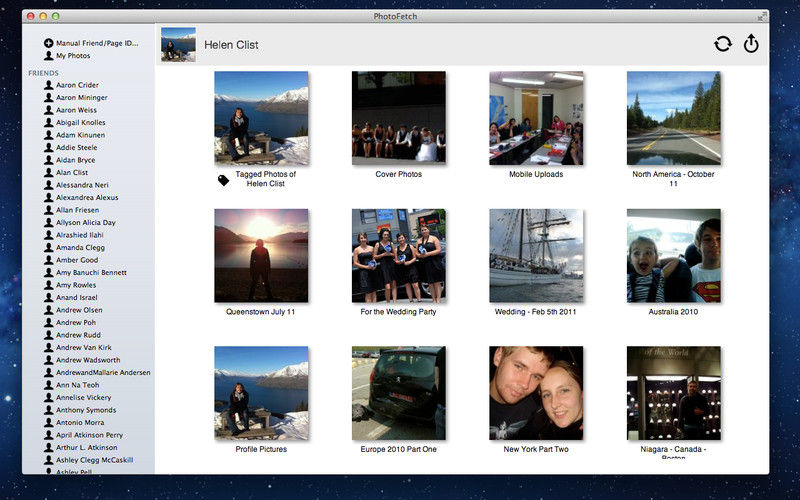Click the Helen Clist name in header
The height and width of the screenshot is (500, 800).
tap(231, 45)
